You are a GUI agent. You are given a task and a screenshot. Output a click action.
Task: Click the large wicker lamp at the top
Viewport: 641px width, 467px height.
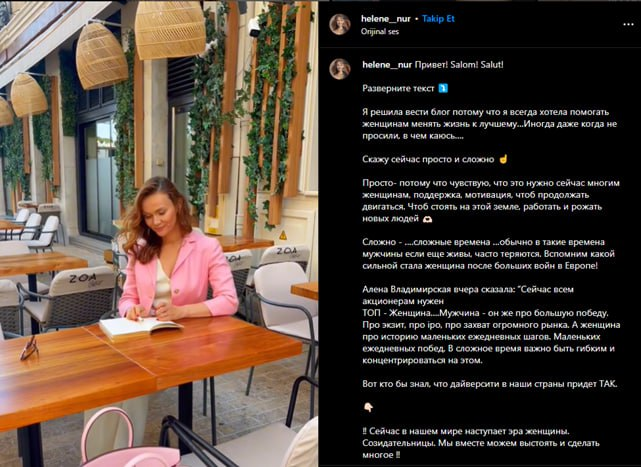pos(170,29)
